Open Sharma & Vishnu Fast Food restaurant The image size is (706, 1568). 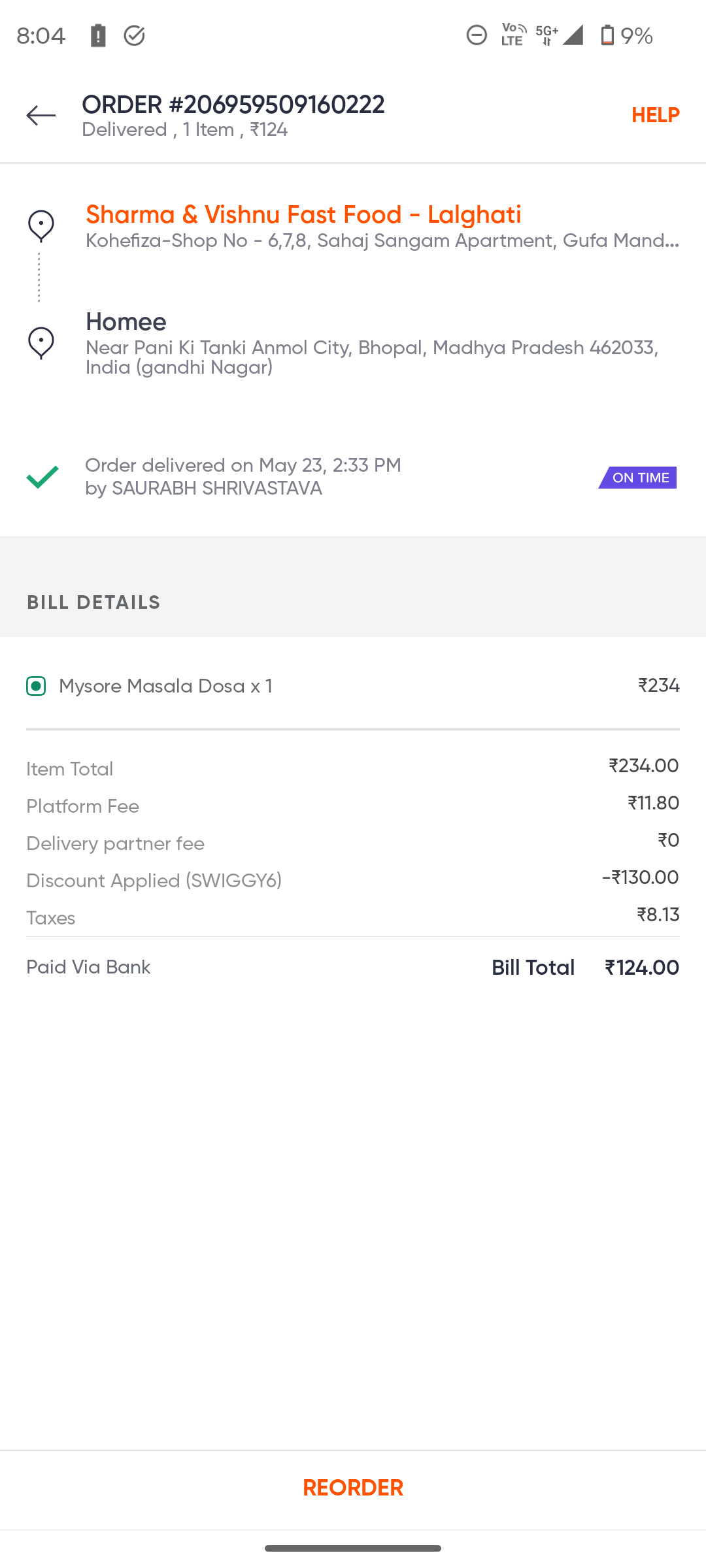coord(303,215)
